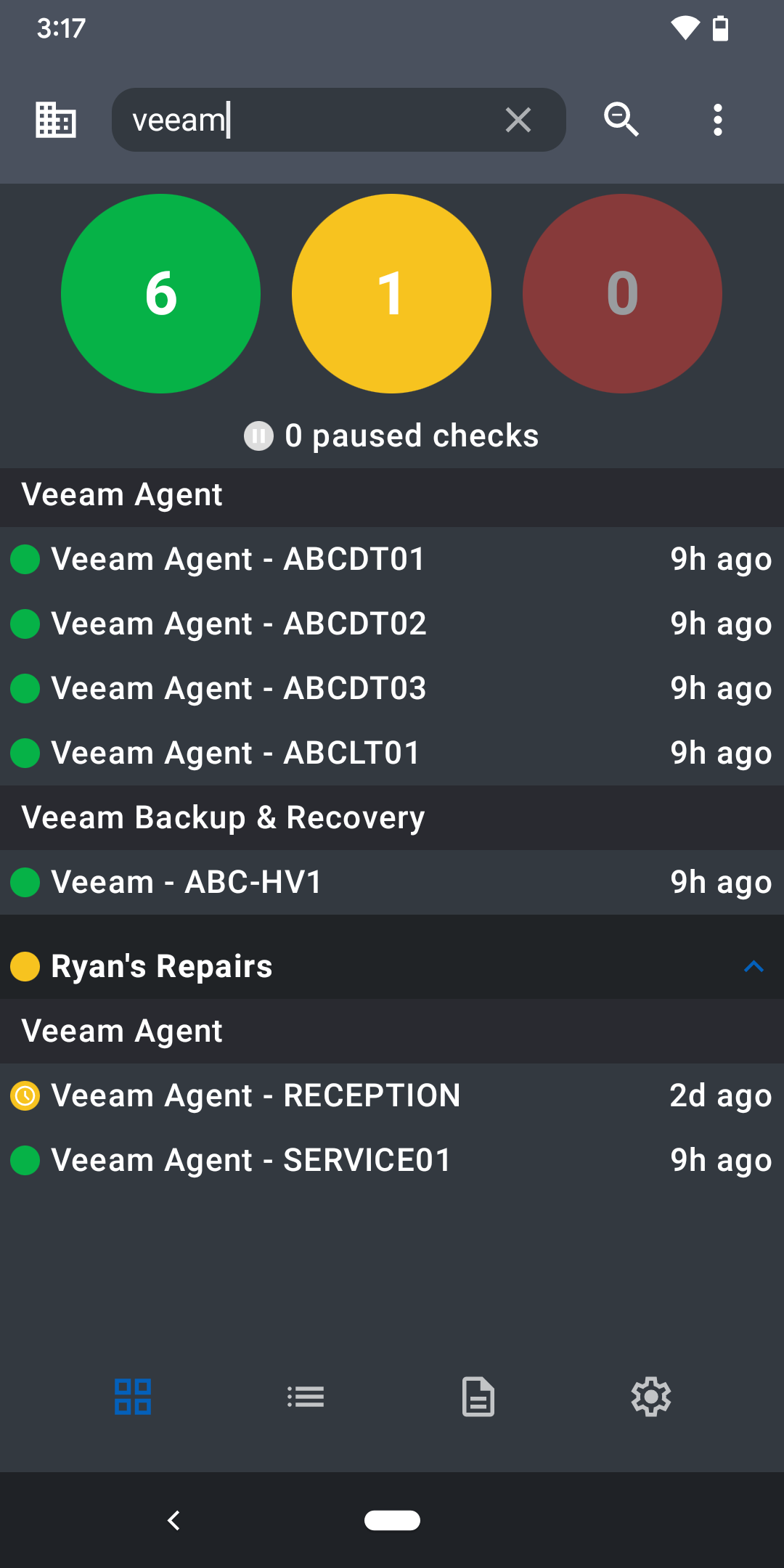Screen dimensions: 784x1568
Task: Open the three-dot overflow menu
Action: coord(717,120)
